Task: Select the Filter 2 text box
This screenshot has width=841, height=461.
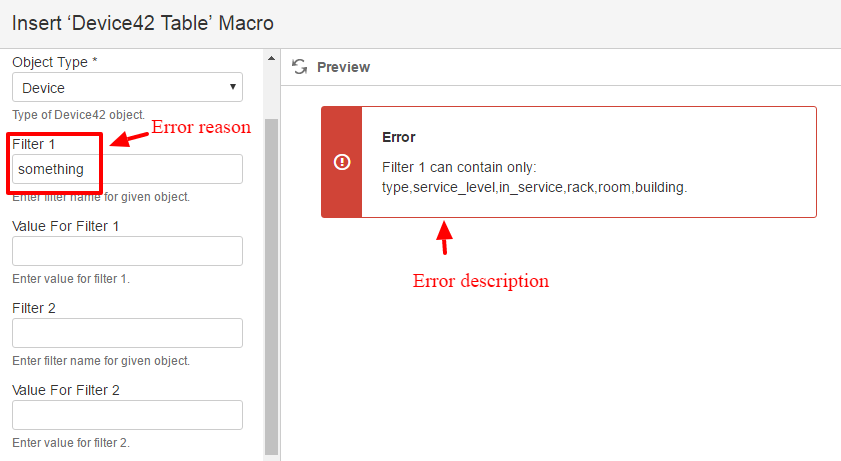Action: 127,333
